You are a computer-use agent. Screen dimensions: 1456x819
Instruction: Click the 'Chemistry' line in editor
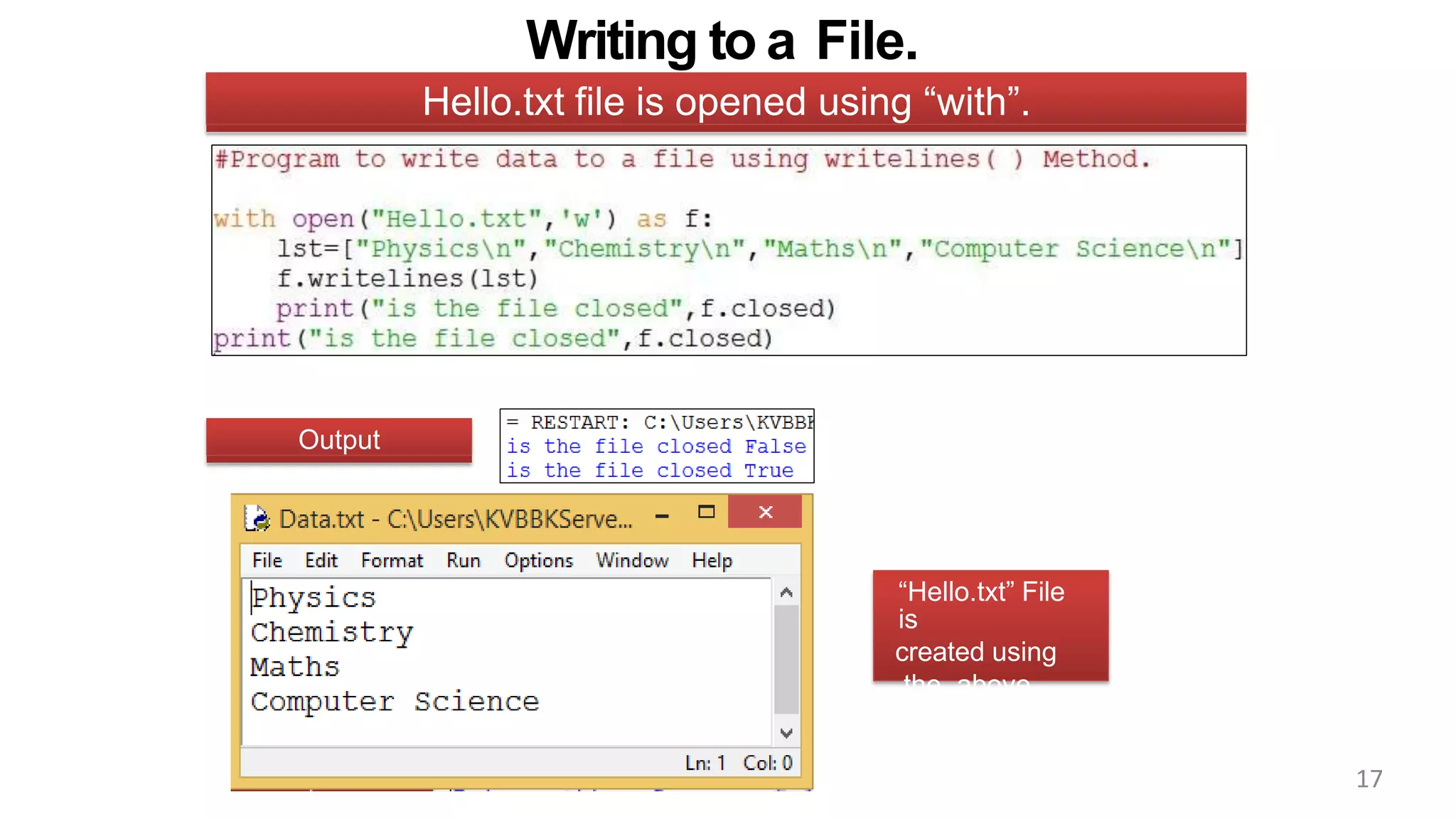click(331, 633)
